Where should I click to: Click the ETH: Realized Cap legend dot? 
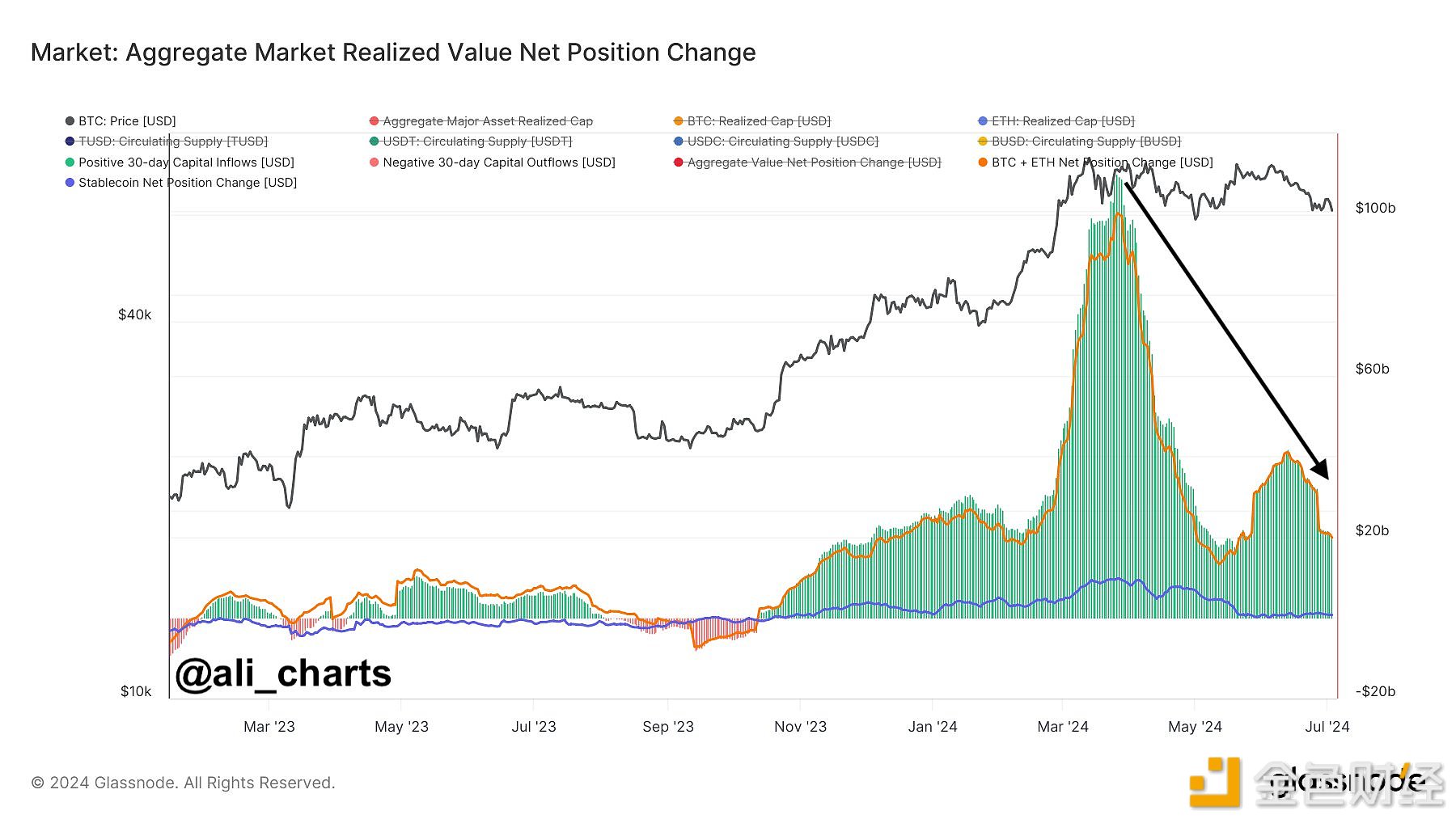[x=983, y=121]
